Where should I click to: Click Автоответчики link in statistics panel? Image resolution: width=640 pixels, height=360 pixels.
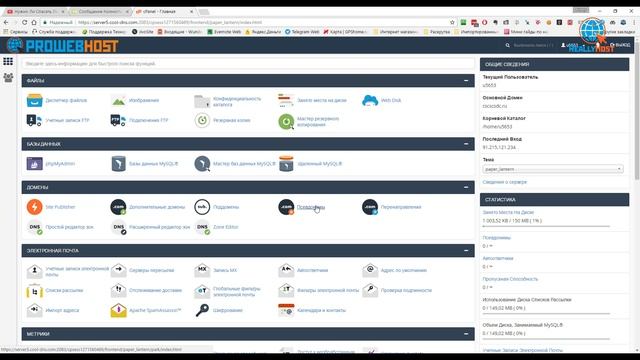click(x=498, y=258)
